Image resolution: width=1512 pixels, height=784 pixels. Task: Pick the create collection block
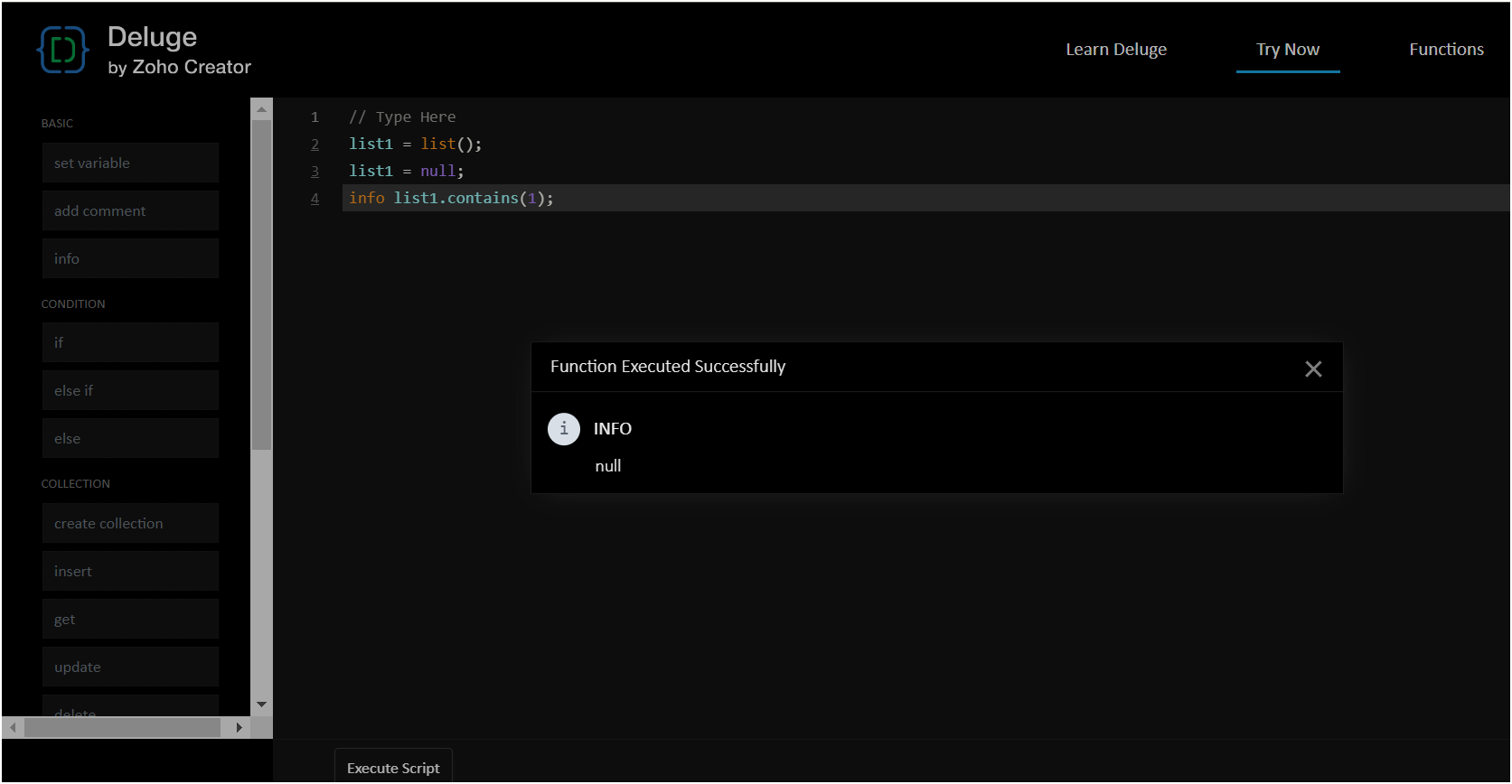tap(130, 523)
